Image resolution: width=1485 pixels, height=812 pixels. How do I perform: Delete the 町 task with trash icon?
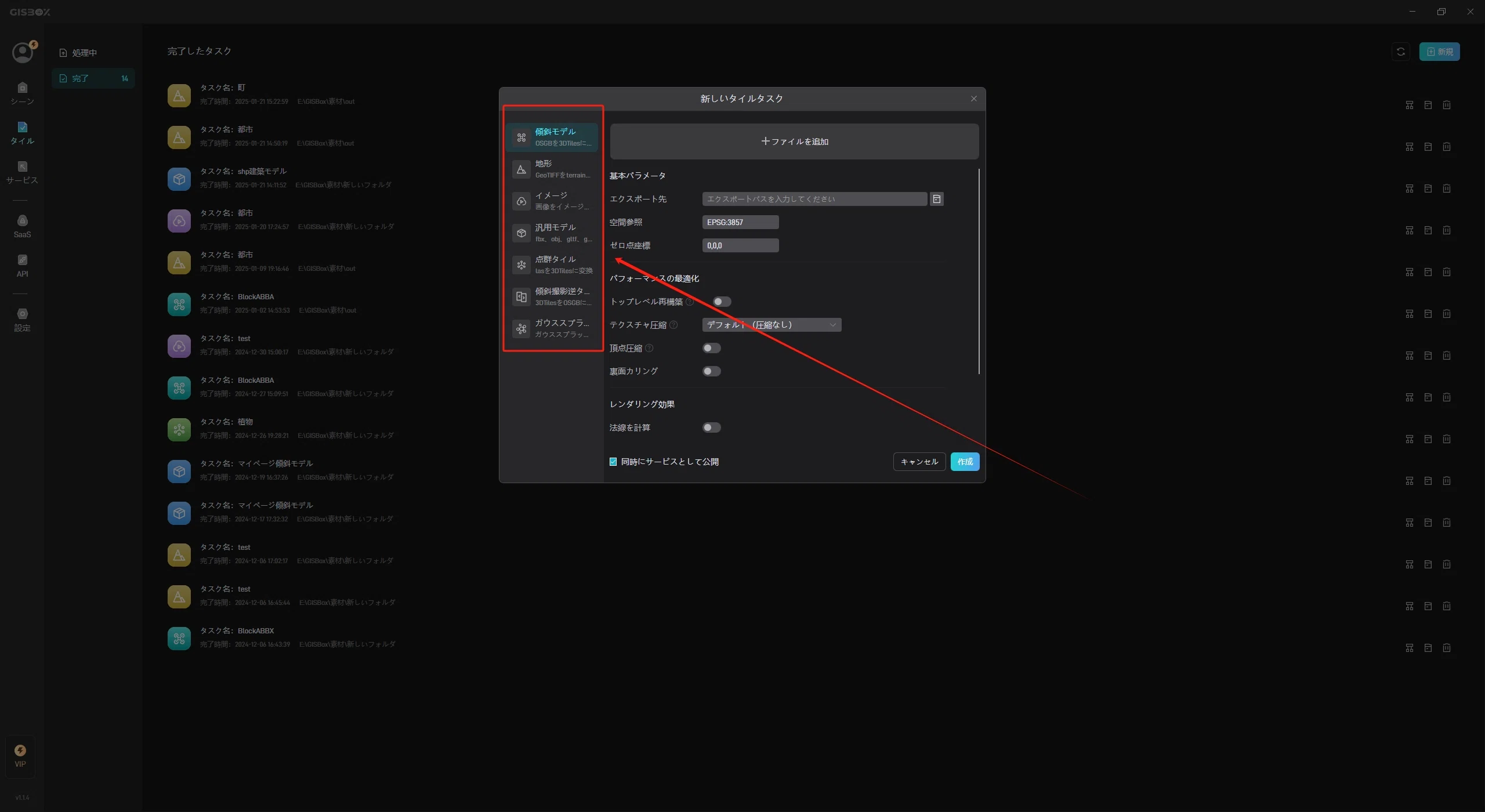(x=1447, y=105)
